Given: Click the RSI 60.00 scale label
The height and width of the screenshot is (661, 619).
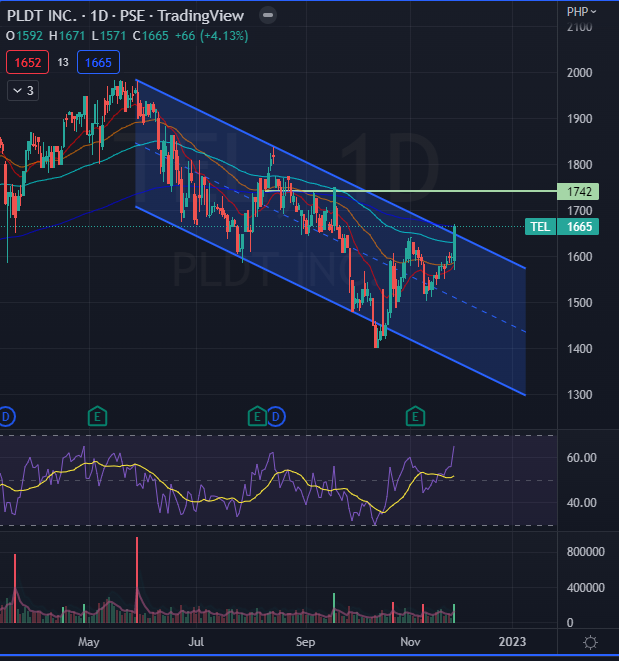Looking at the screenshot, I should 581,458.
